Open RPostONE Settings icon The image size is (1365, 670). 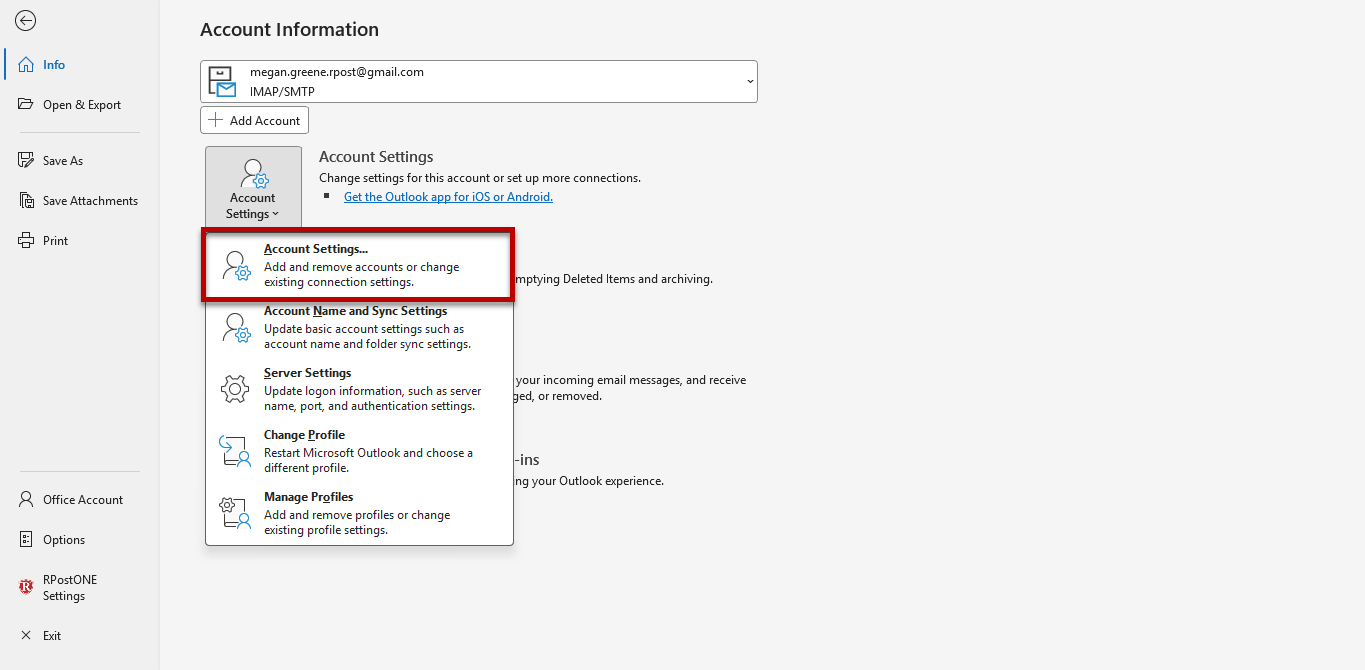coord(26,588)
